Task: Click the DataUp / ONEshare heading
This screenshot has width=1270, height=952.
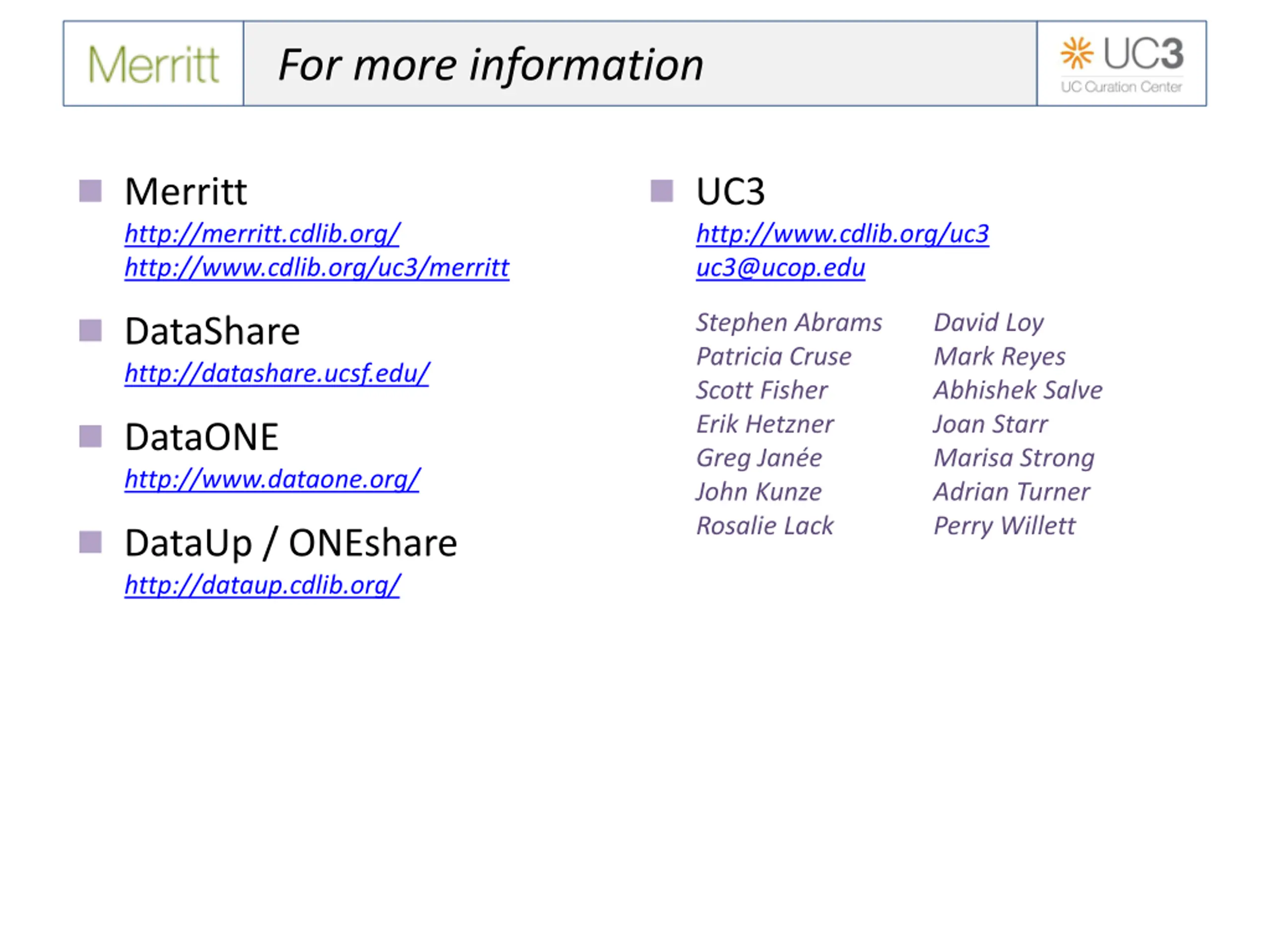Action: [x=291, y=543]
